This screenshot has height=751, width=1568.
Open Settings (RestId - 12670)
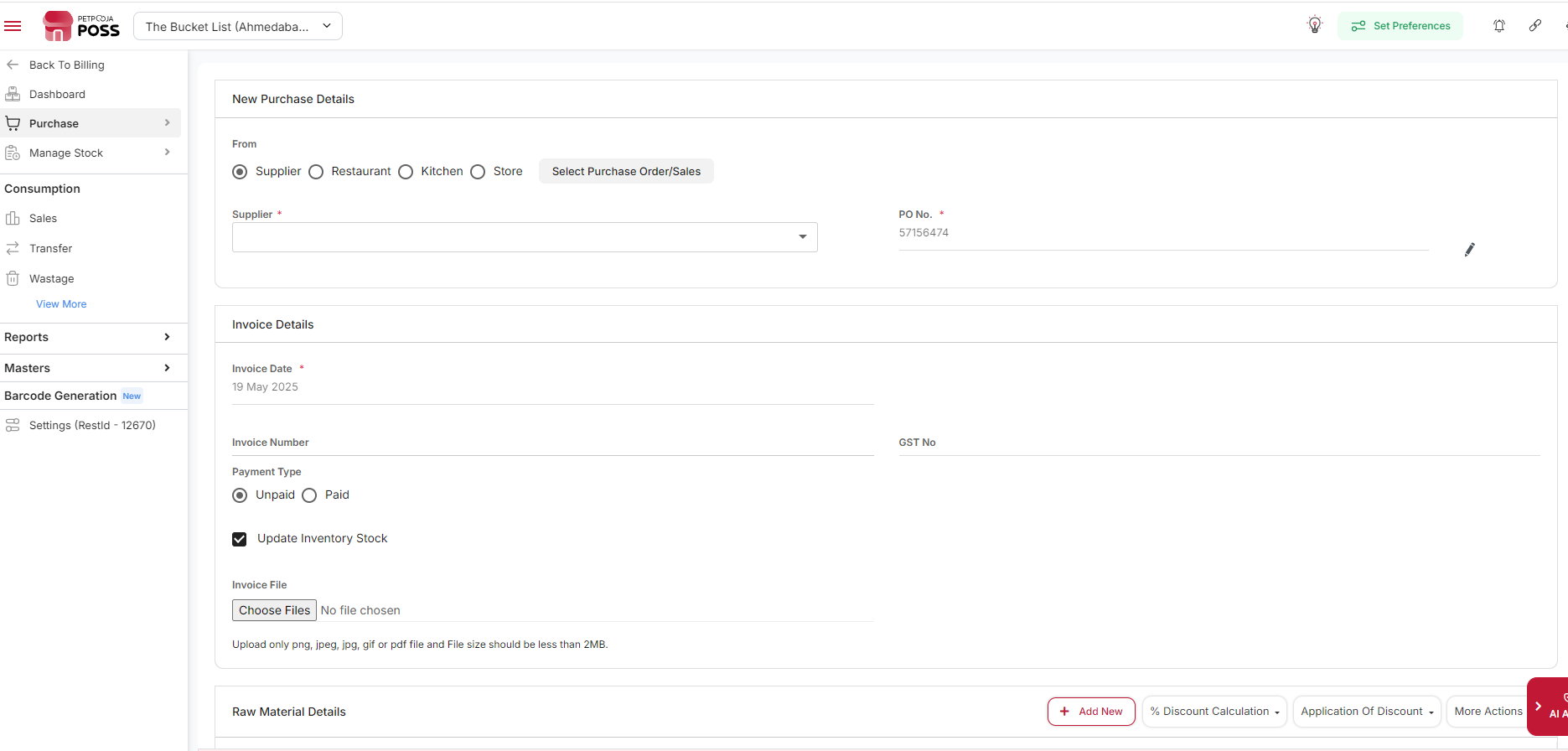pyautogui.click(x=92, y=425)
